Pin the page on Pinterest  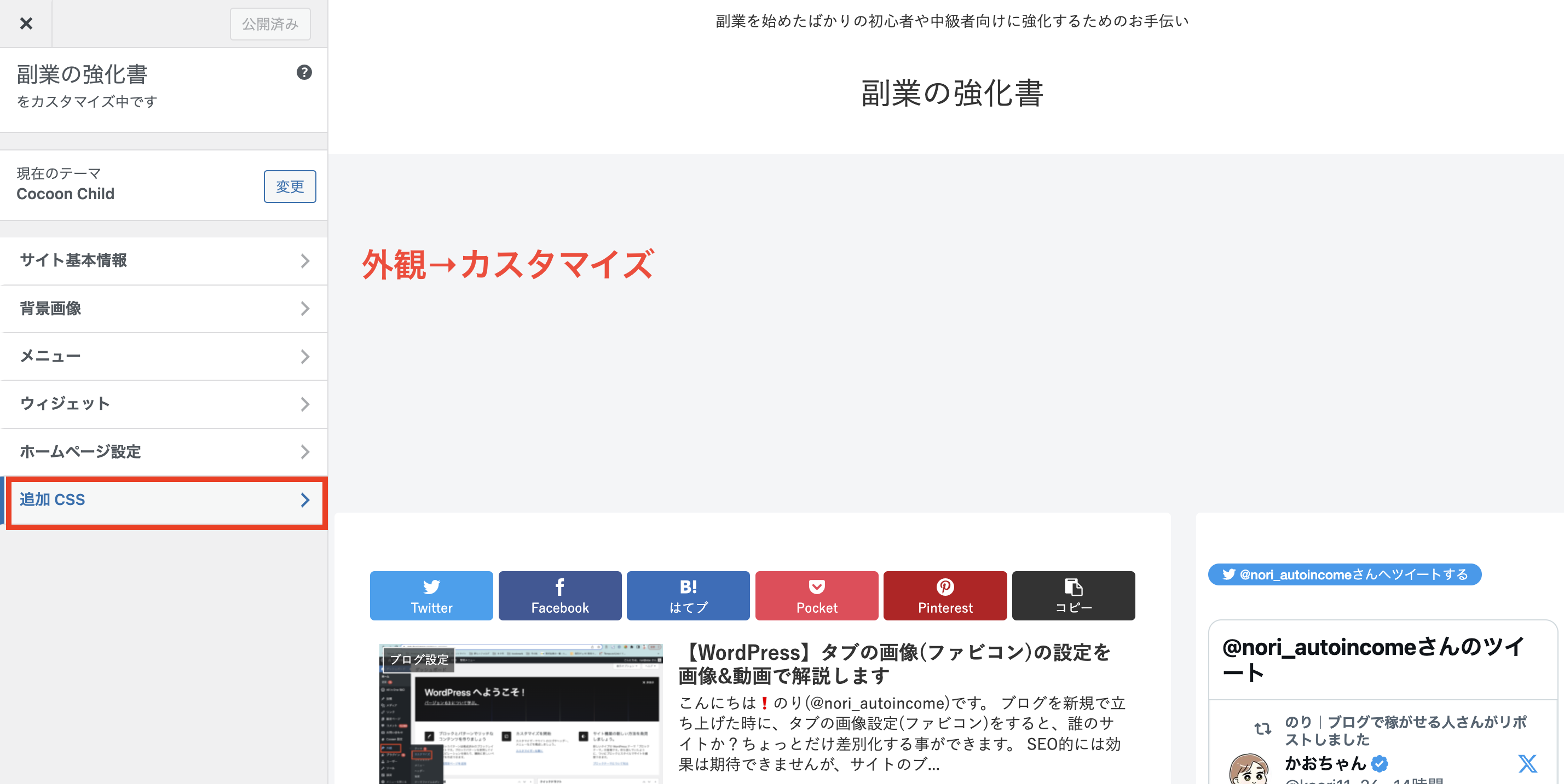[x=945, y=595]
